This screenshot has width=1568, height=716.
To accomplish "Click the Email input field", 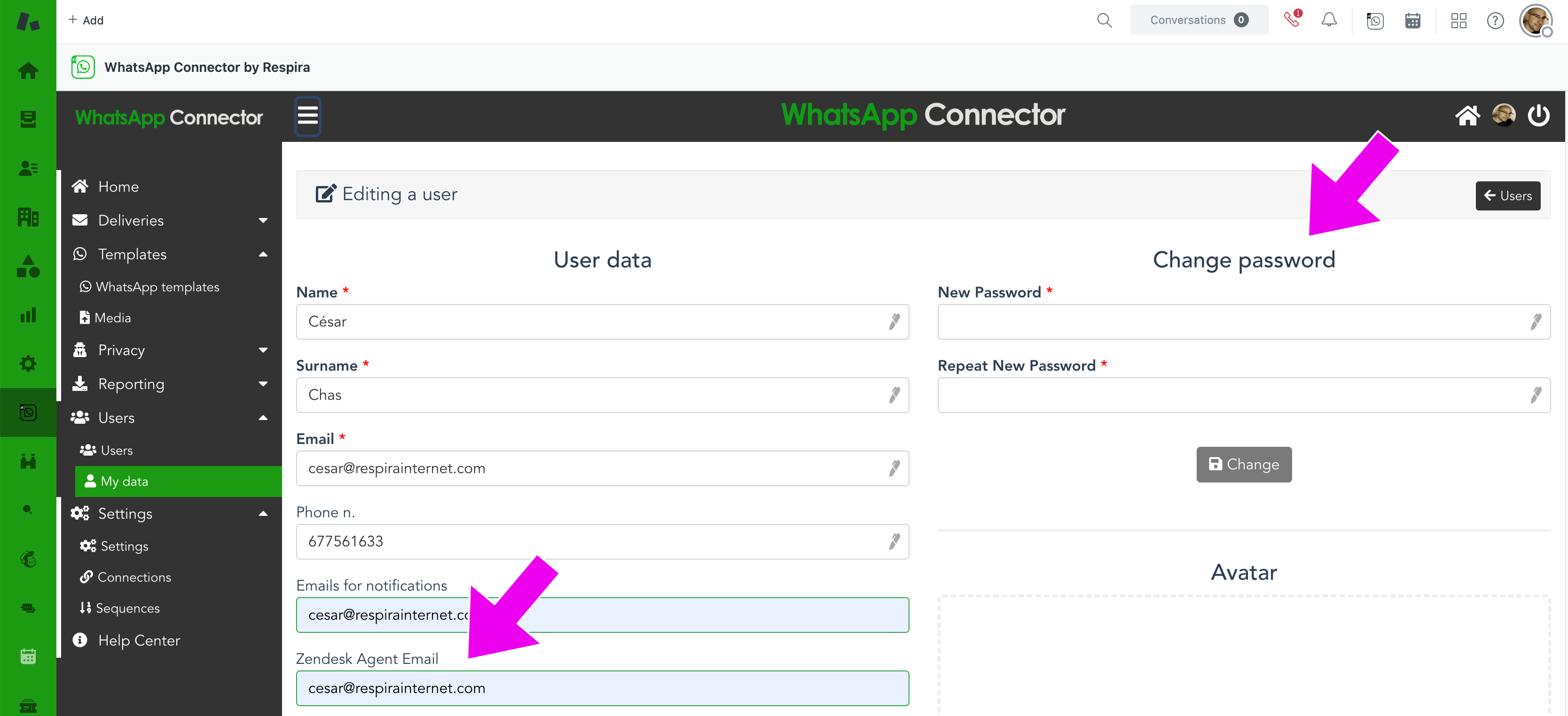I will pyautogui.click(x=603, y=468).
